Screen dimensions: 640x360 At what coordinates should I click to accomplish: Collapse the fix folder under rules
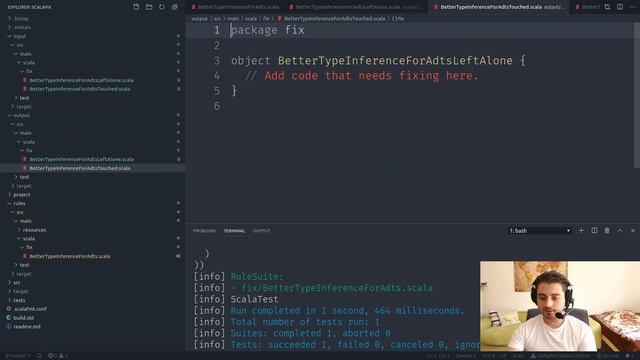[x=29, y=247]
